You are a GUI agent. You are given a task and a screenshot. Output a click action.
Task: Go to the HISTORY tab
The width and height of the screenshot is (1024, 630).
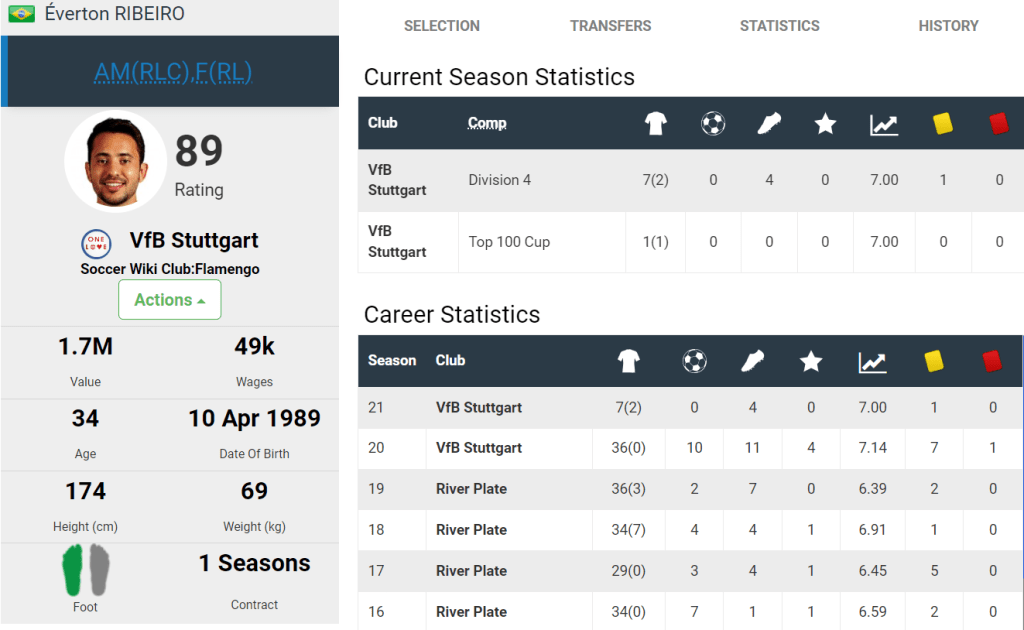(x=948, y=26)
